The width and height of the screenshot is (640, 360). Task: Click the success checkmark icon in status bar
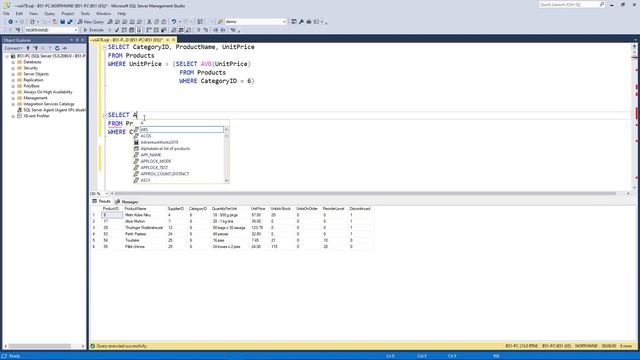pyautogui.click(x=93, y=346)
